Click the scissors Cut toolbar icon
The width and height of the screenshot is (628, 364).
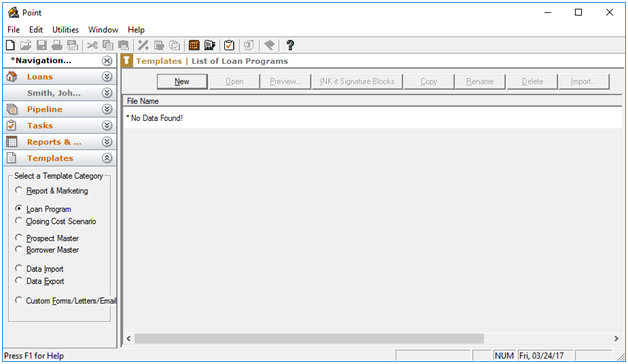pos(92,45)
